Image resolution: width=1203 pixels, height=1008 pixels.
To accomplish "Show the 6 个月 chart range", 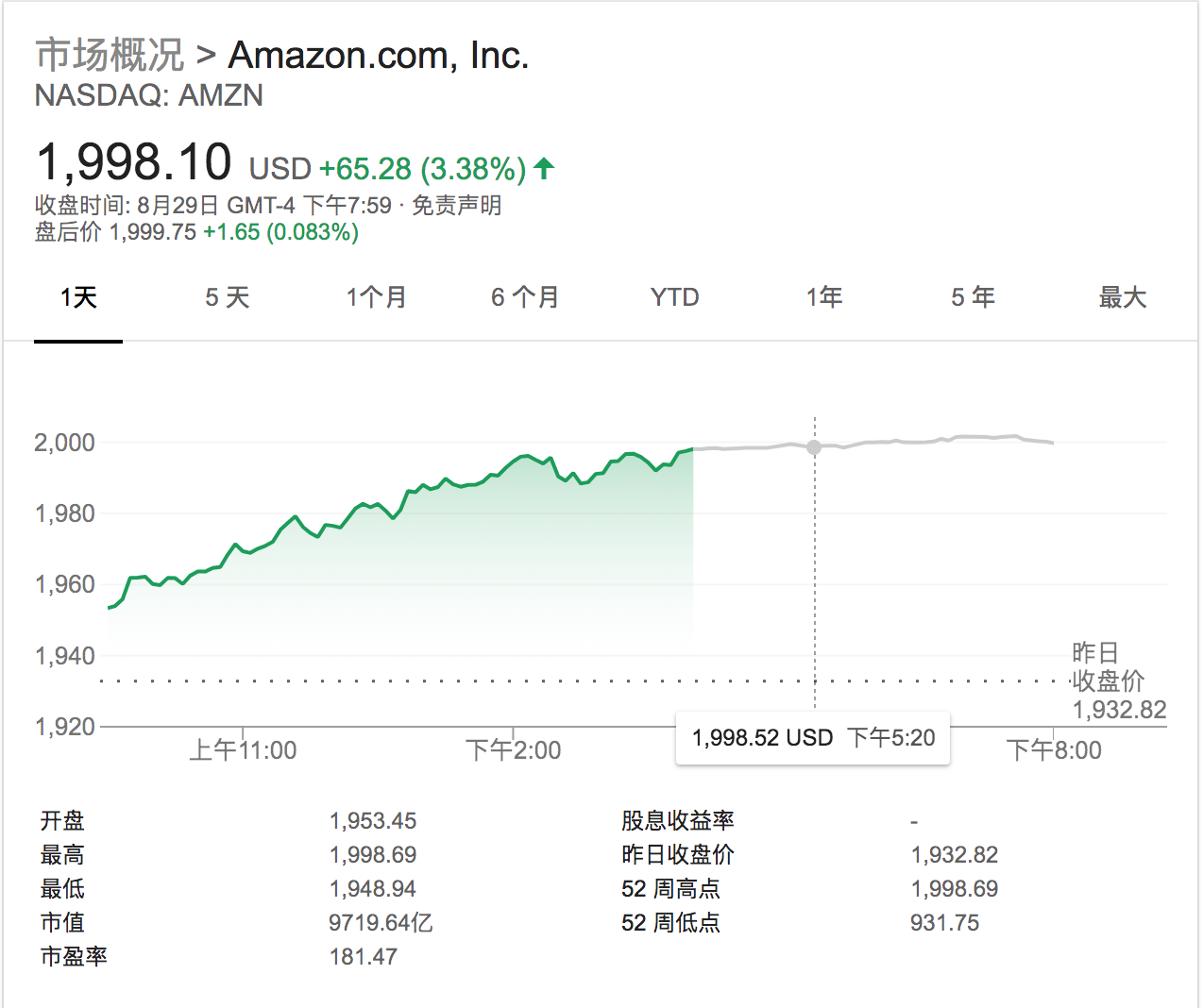I will coord(525,298).
